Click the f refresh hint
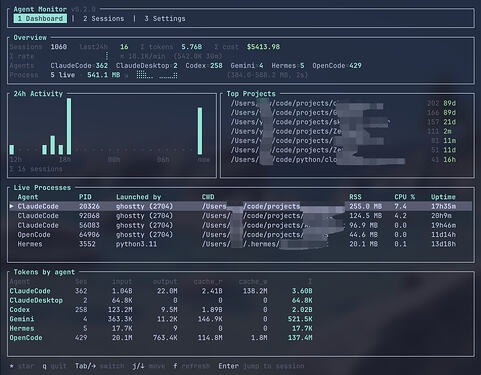This screenshot has width=481, height=375. tap(192, 366)
